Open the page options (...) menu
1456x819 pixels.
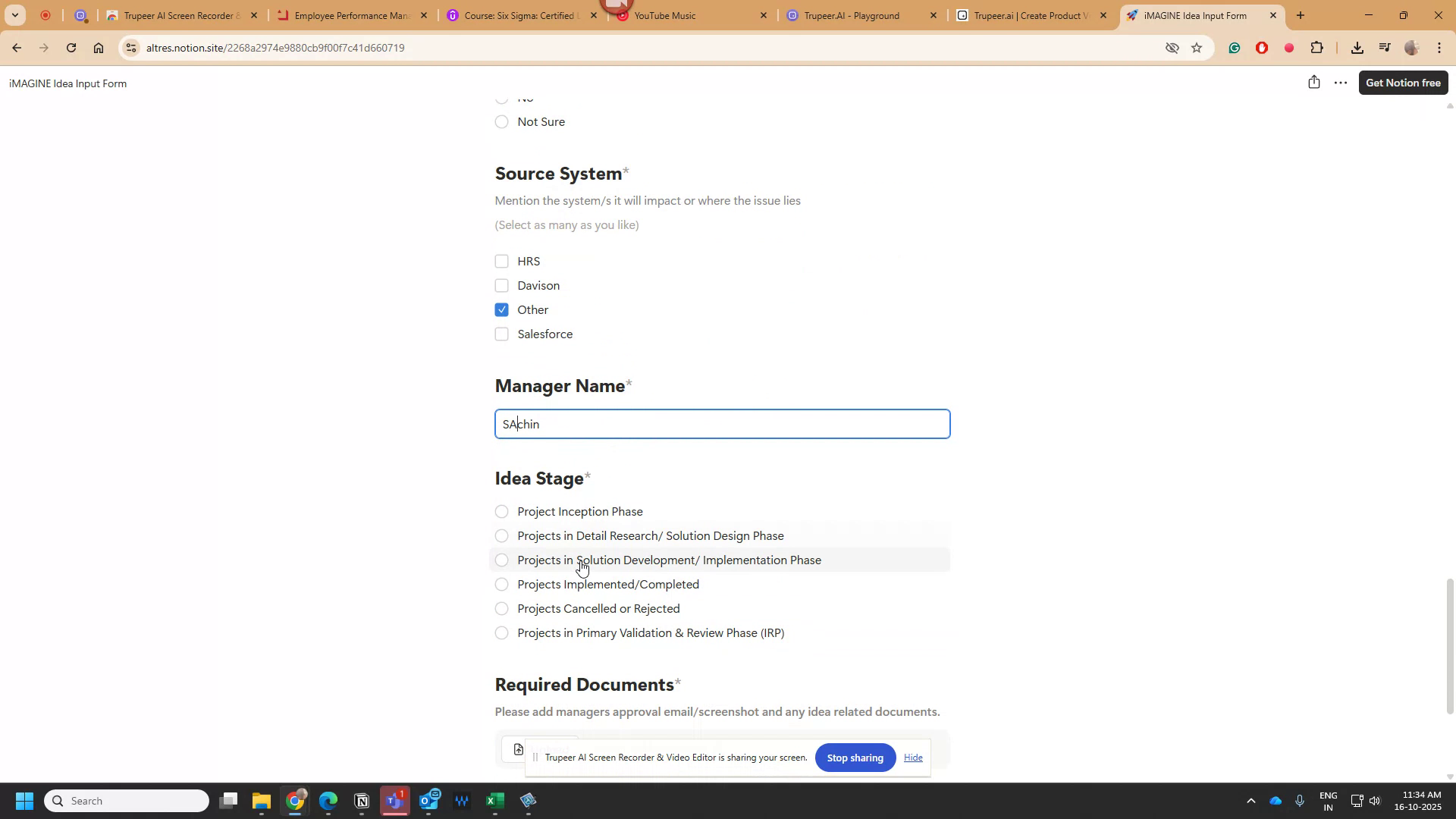pyautogui.click(x=1339, y=83)
